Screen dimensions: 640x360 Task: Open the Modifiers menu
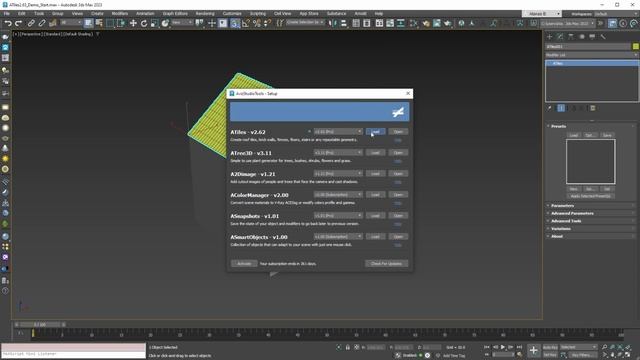coord(120,13)
